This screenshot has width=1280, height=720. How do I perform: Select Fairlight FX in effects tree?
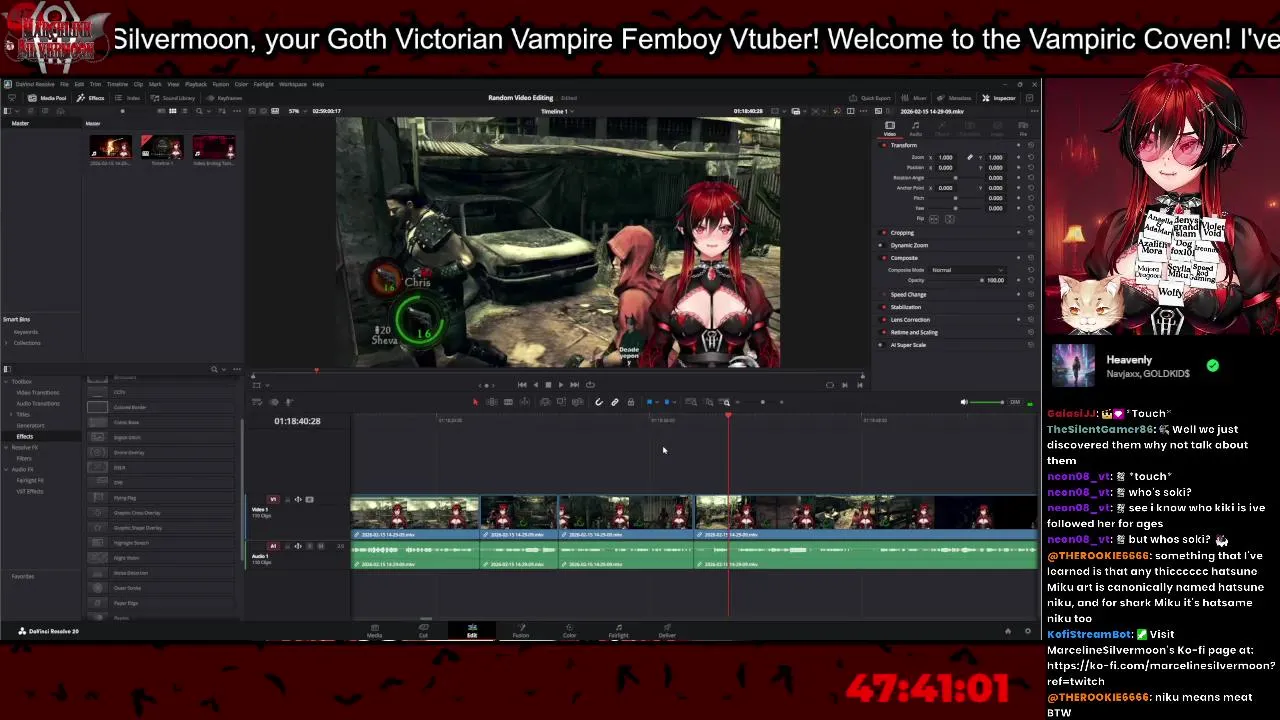click(30, 480)
